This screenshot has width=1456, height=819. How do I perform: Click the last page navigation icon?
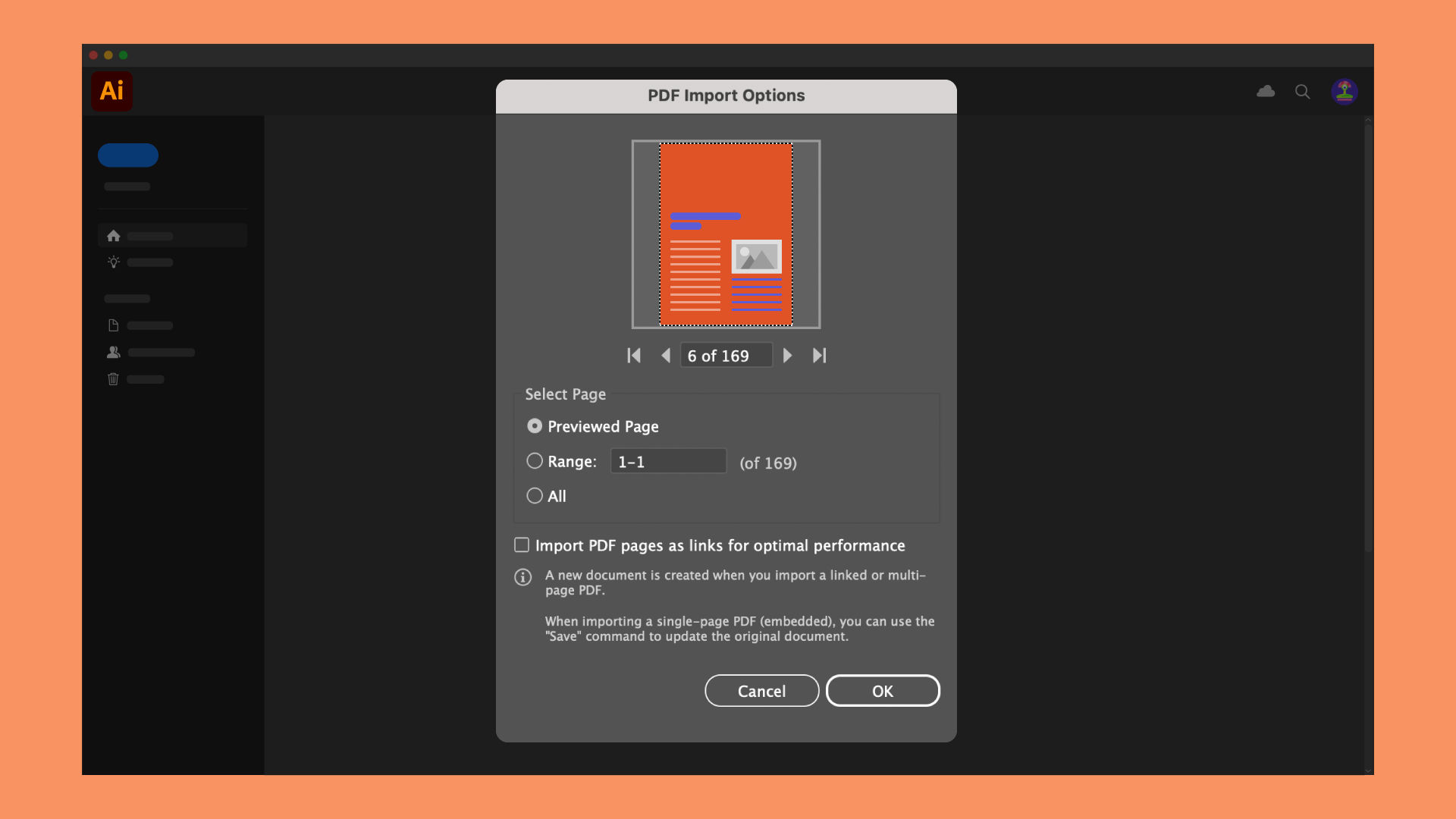(819, 356)
